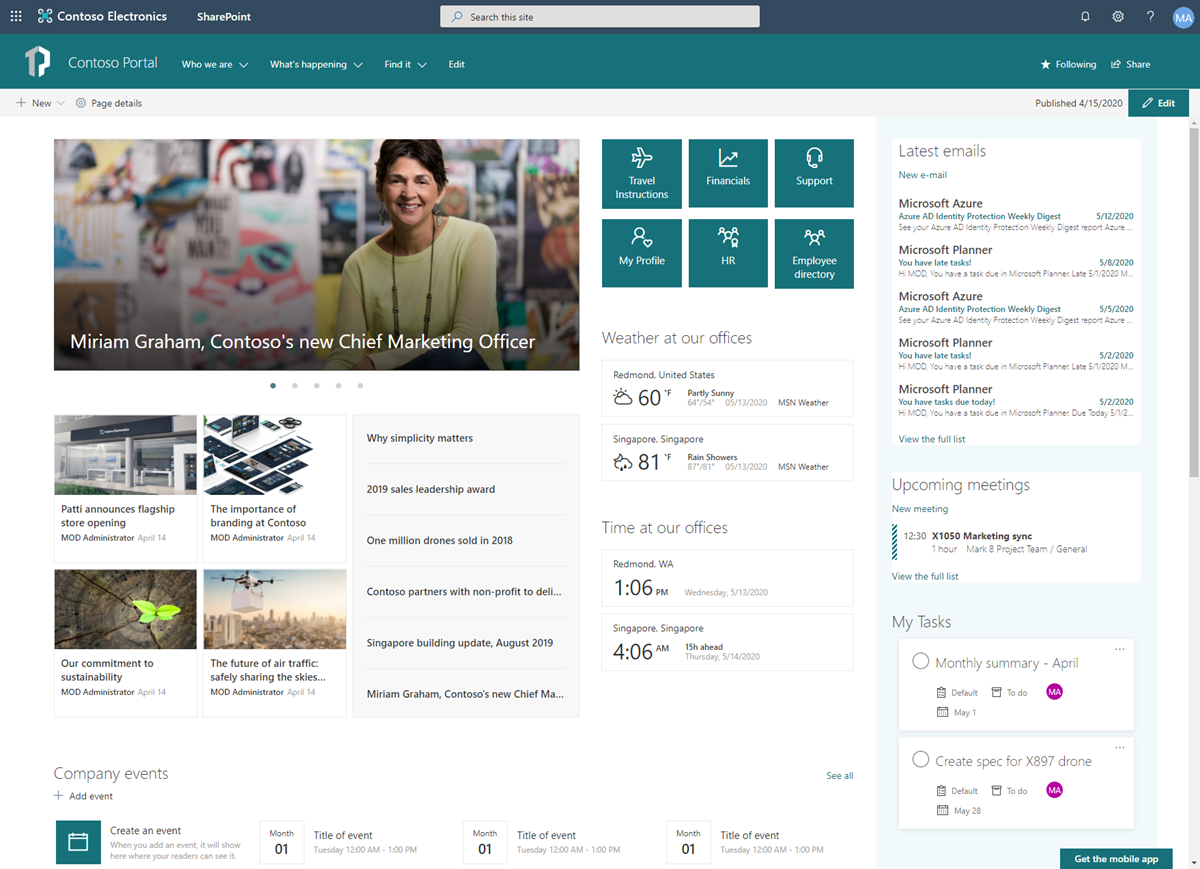Click the plus icon beside Add event
The height and width of the screenshot is (869, 1200).
point(58,796)
